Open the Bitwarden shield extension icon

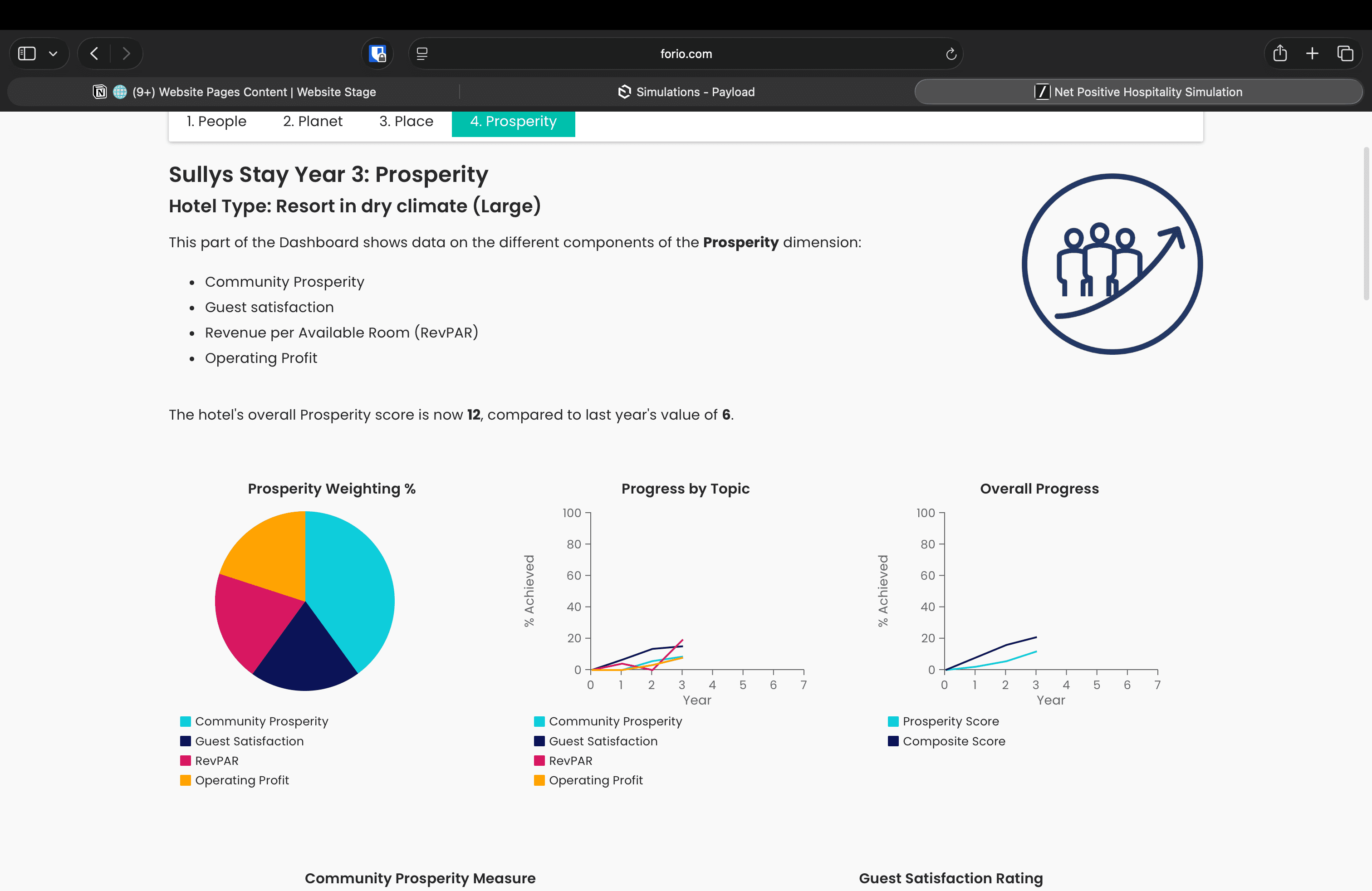point(377,54)
